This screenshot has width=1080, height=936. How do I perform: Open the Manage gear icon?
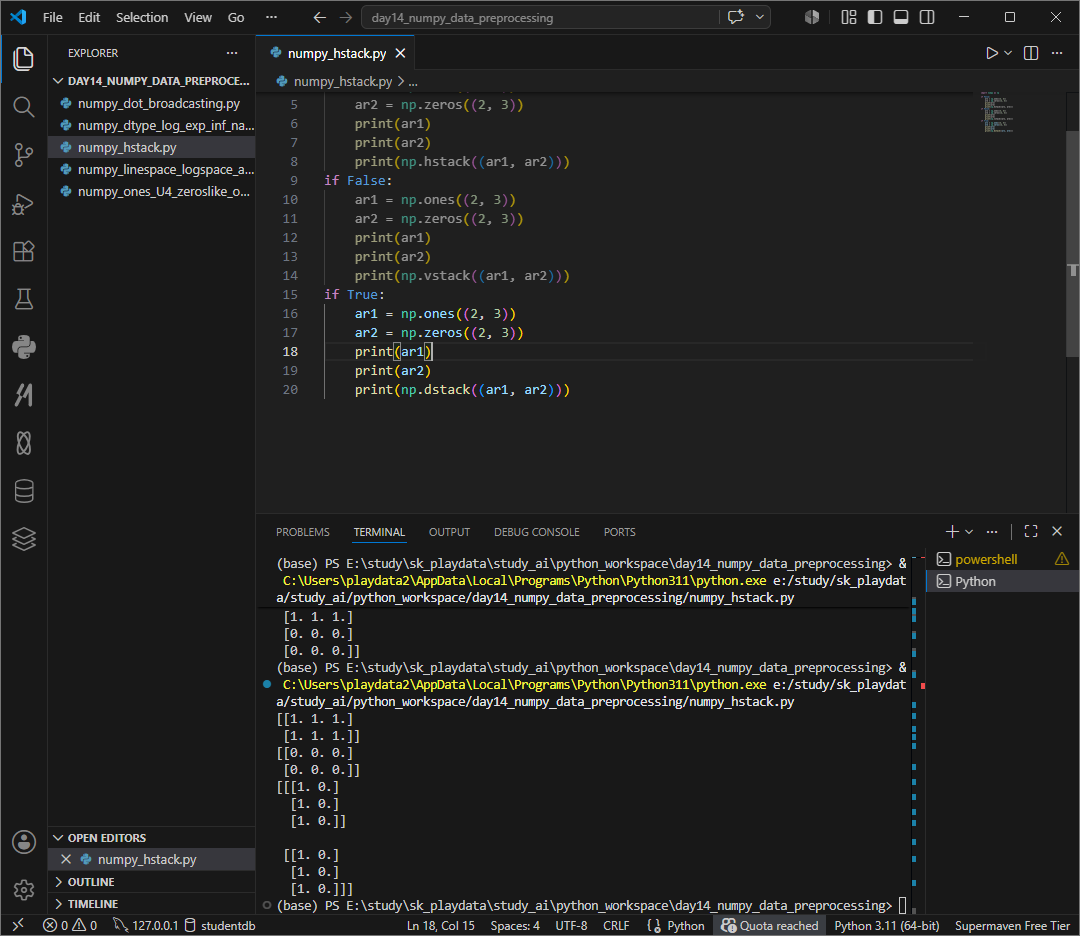[x=23, y=890]
